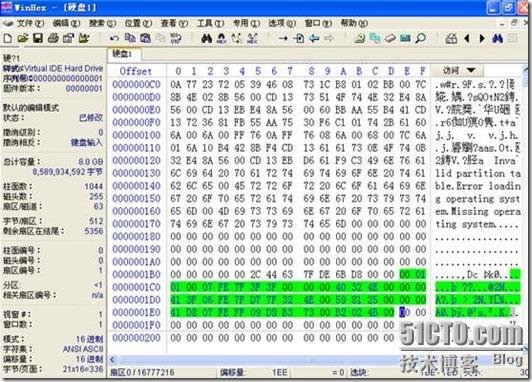This screenshot has width=532, height=382.
Task: Click the Replace hex values icon
Action: [x=252, y=38]
